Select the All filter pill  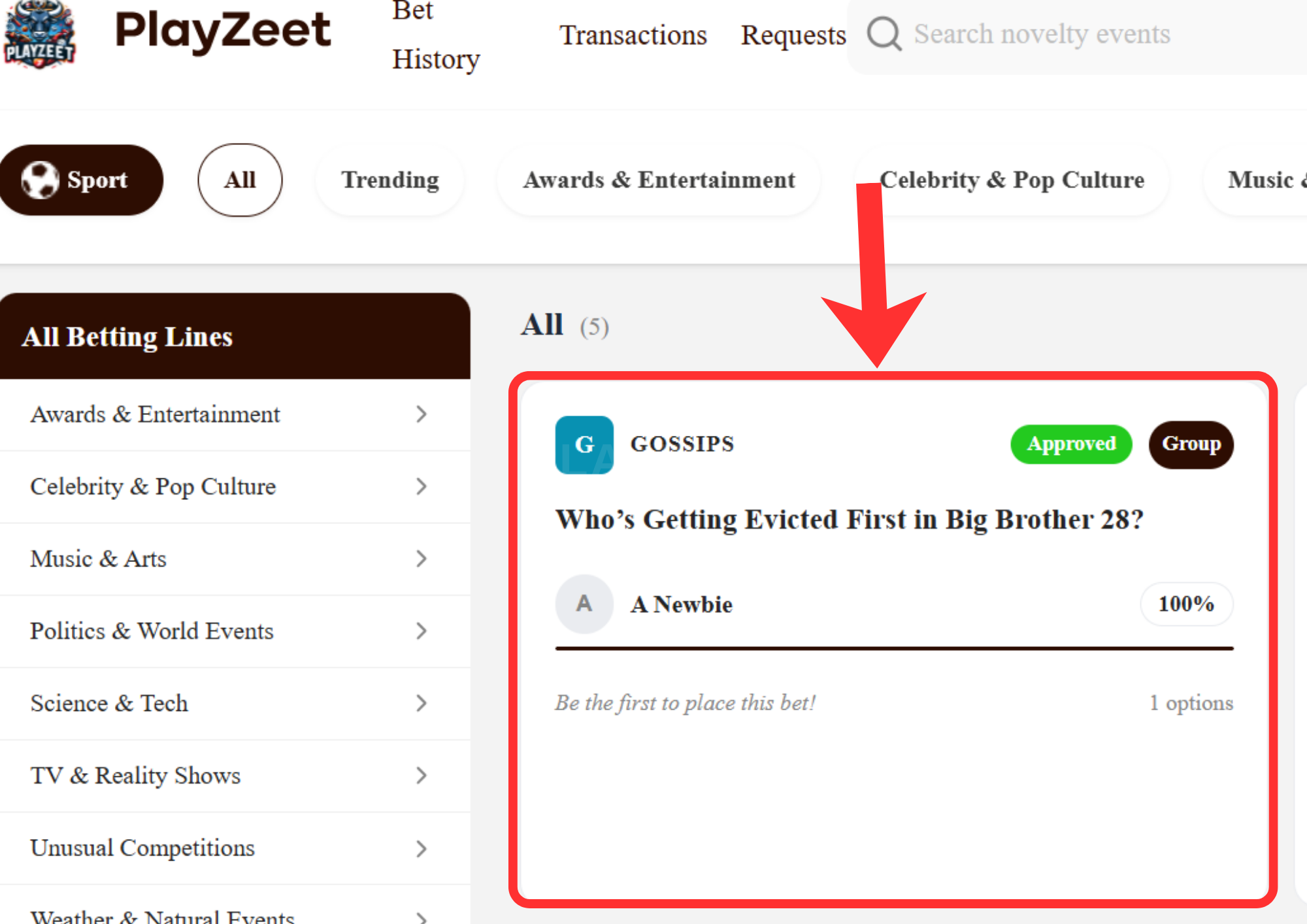click(240, 180)
